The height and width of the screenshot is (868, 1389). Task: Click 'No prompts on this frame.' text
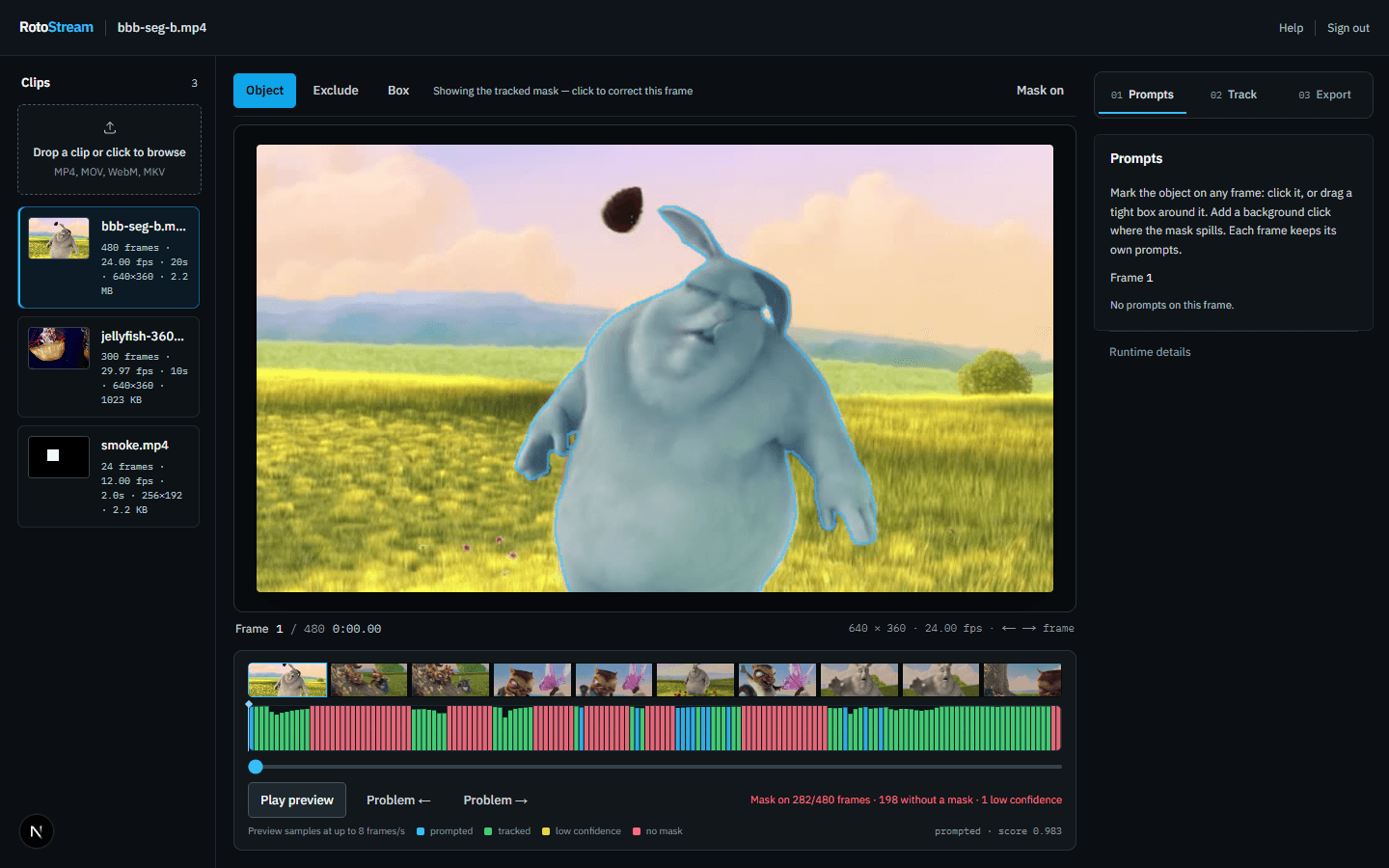coord(1172,305)
